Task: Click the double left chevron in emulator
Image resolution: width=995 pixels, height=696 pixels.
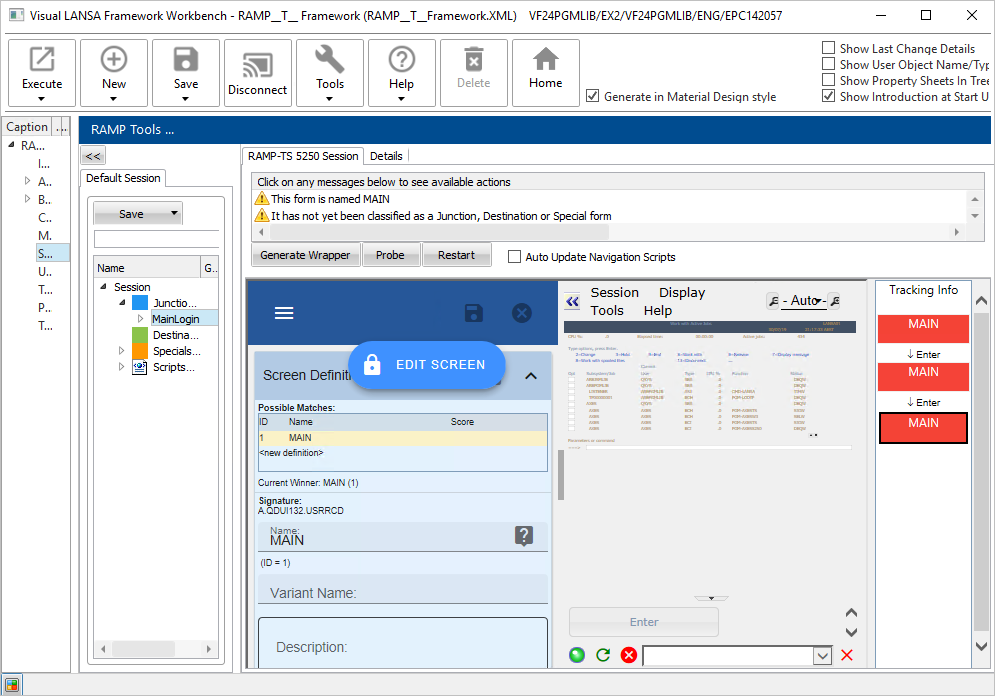Action: (572, 301)
